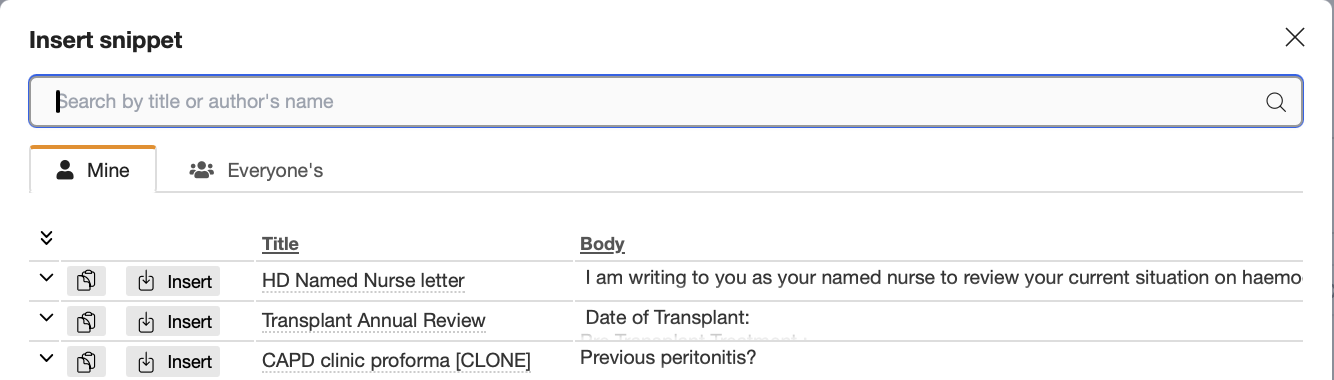Open the Transplant Annual Review title

pos(374,321)
